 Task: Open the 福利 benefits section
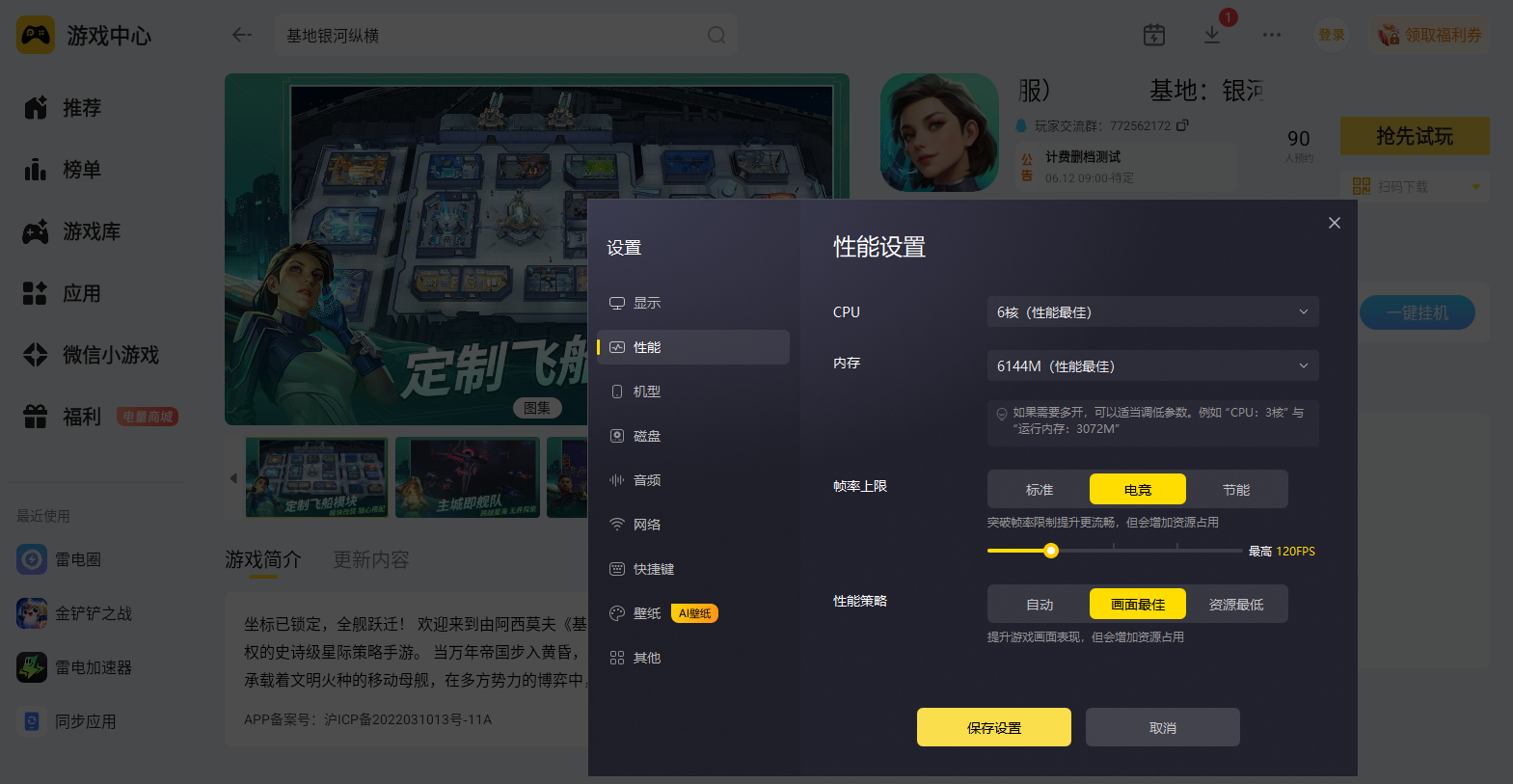(64, 417)
